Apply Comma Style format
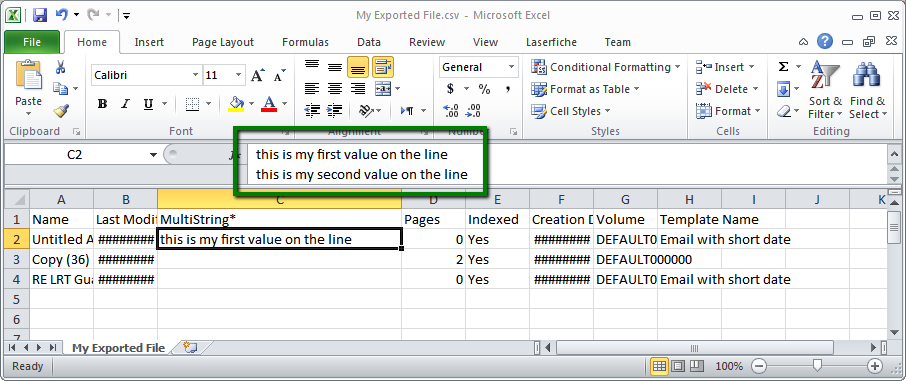The height and width of the screenshot is (381, 906). [x=507, y=89]
